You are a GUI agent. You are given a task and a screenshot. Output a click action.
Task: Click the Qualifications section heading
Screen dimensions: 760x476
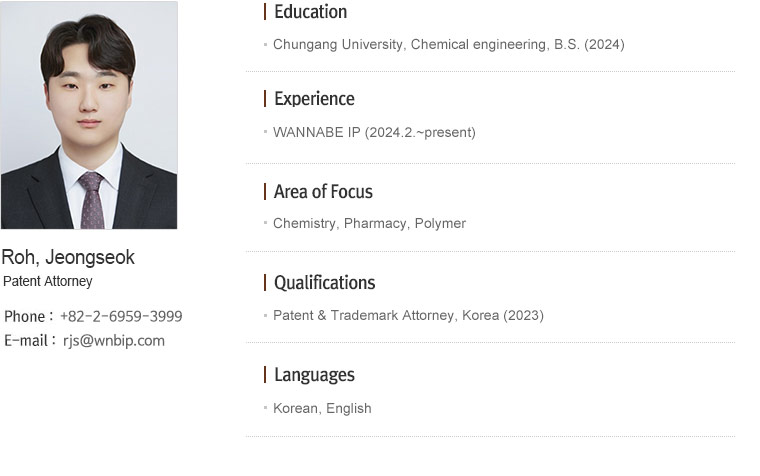pyautogui.click(x=325, y=283)
